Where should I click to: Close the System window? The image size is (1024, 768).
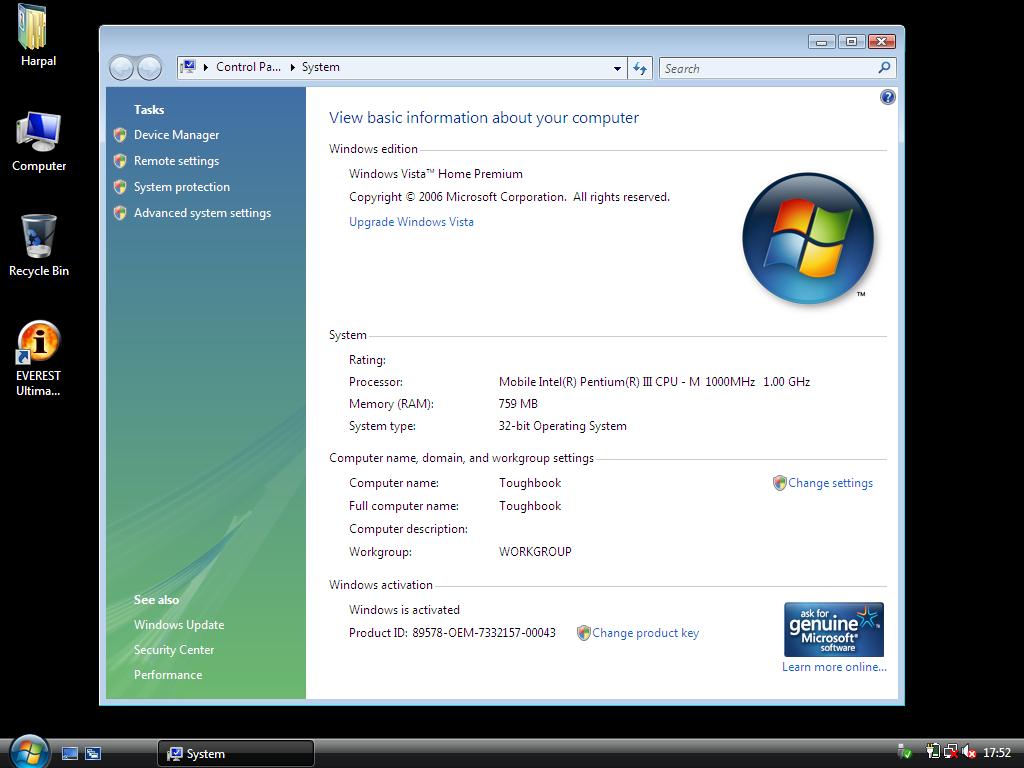(881, 42)
